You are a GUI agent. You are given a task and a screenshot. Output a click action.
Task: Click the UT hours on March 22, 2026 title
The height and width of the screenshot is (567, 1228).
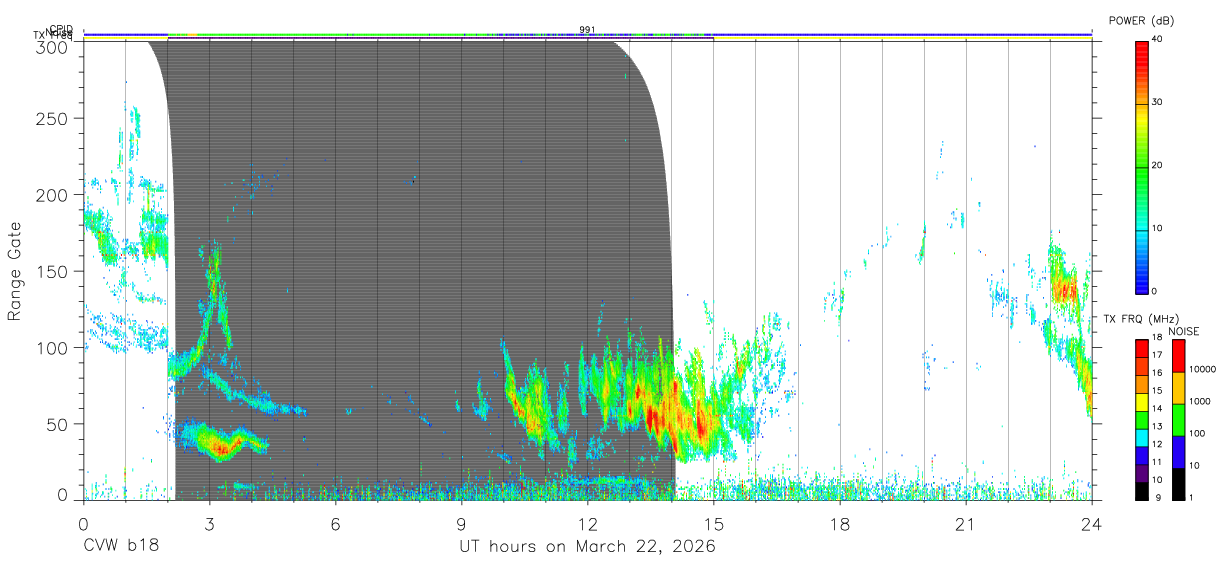587,547
